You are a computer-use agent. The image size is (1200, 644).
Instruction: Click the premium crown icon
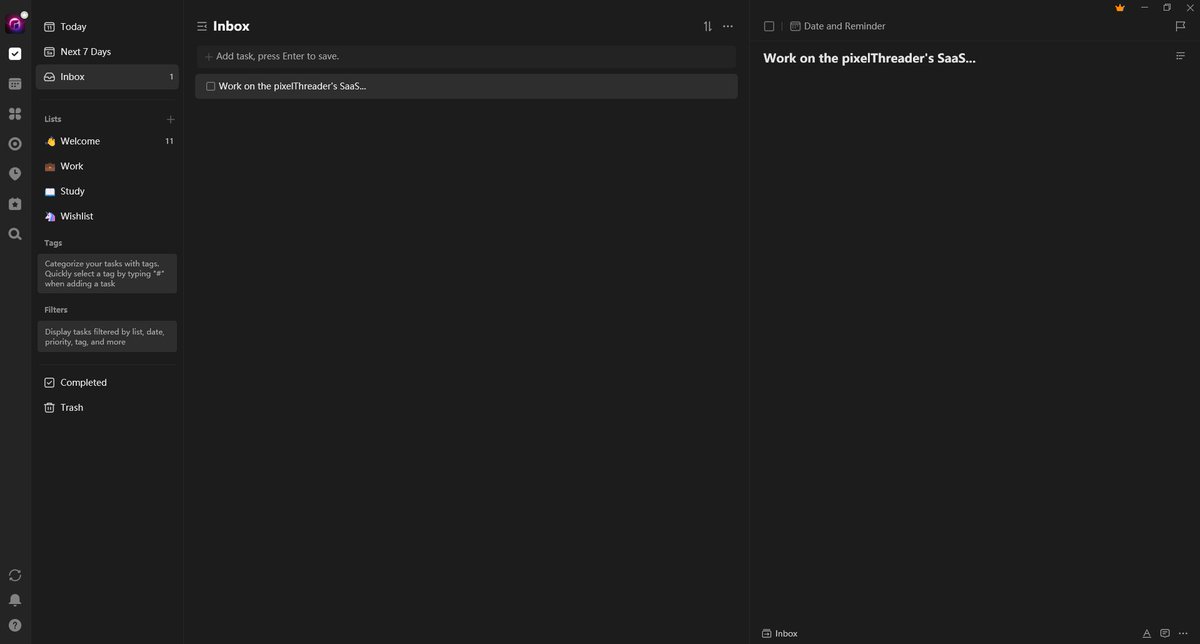[x=1120, y=8]
